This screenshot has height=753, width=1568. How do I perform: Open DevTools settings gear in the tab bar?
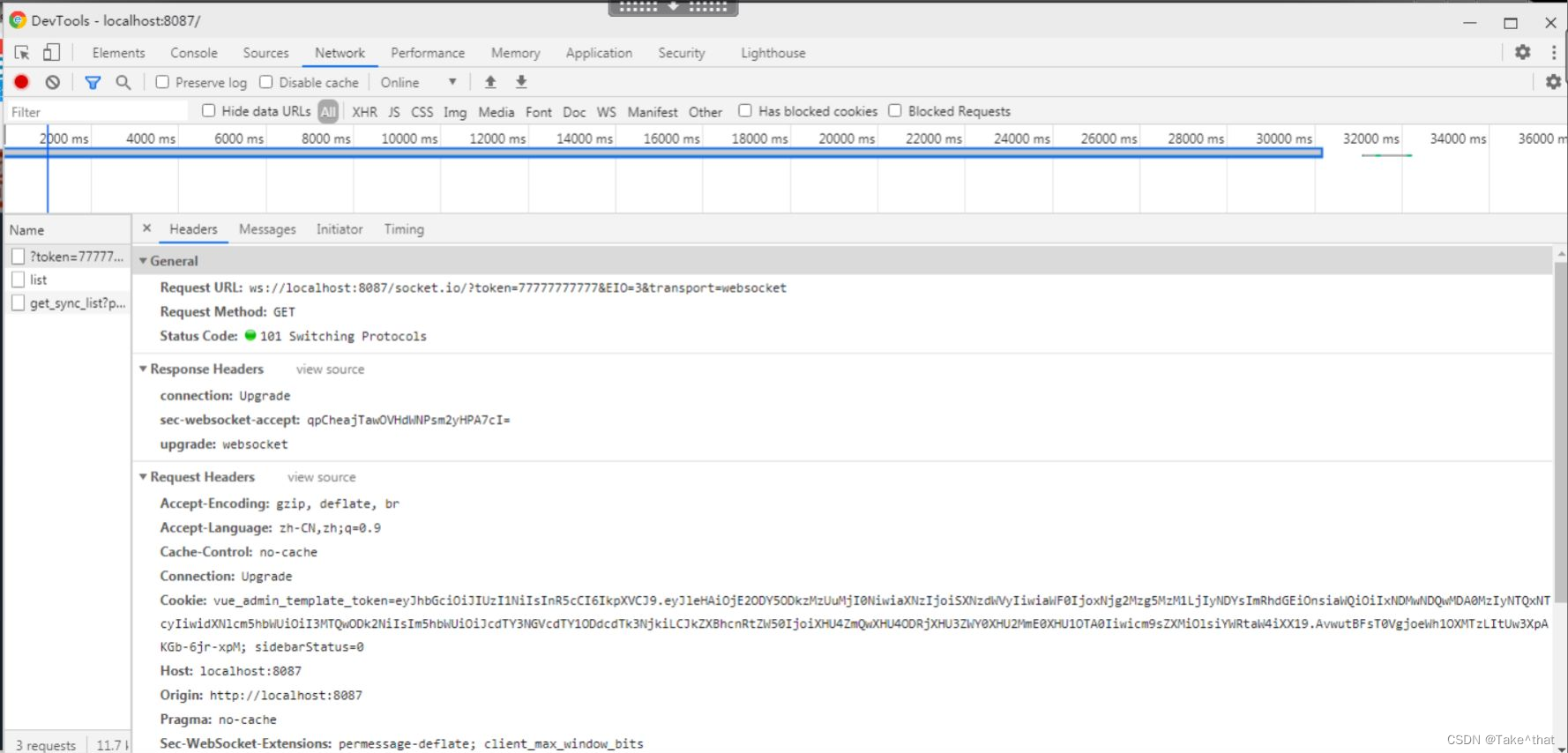click(x=1523, y=52)
